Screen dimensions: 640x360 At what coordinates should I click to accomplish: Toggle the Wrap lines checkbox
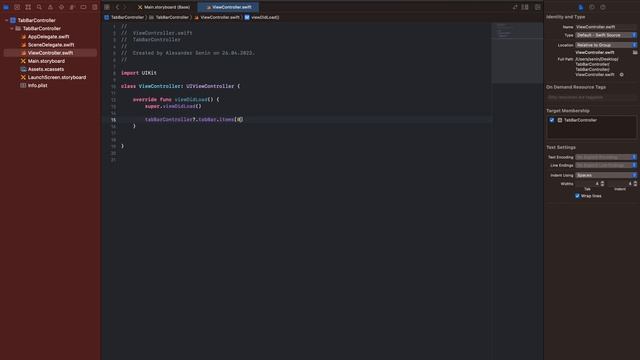point(577,196)
